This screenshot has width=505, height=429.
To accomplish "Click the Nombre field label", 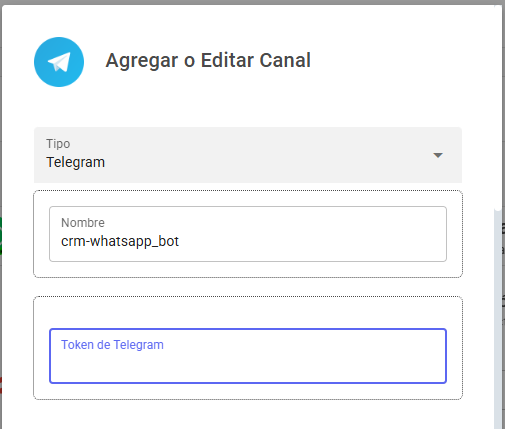I will [83, 223].
